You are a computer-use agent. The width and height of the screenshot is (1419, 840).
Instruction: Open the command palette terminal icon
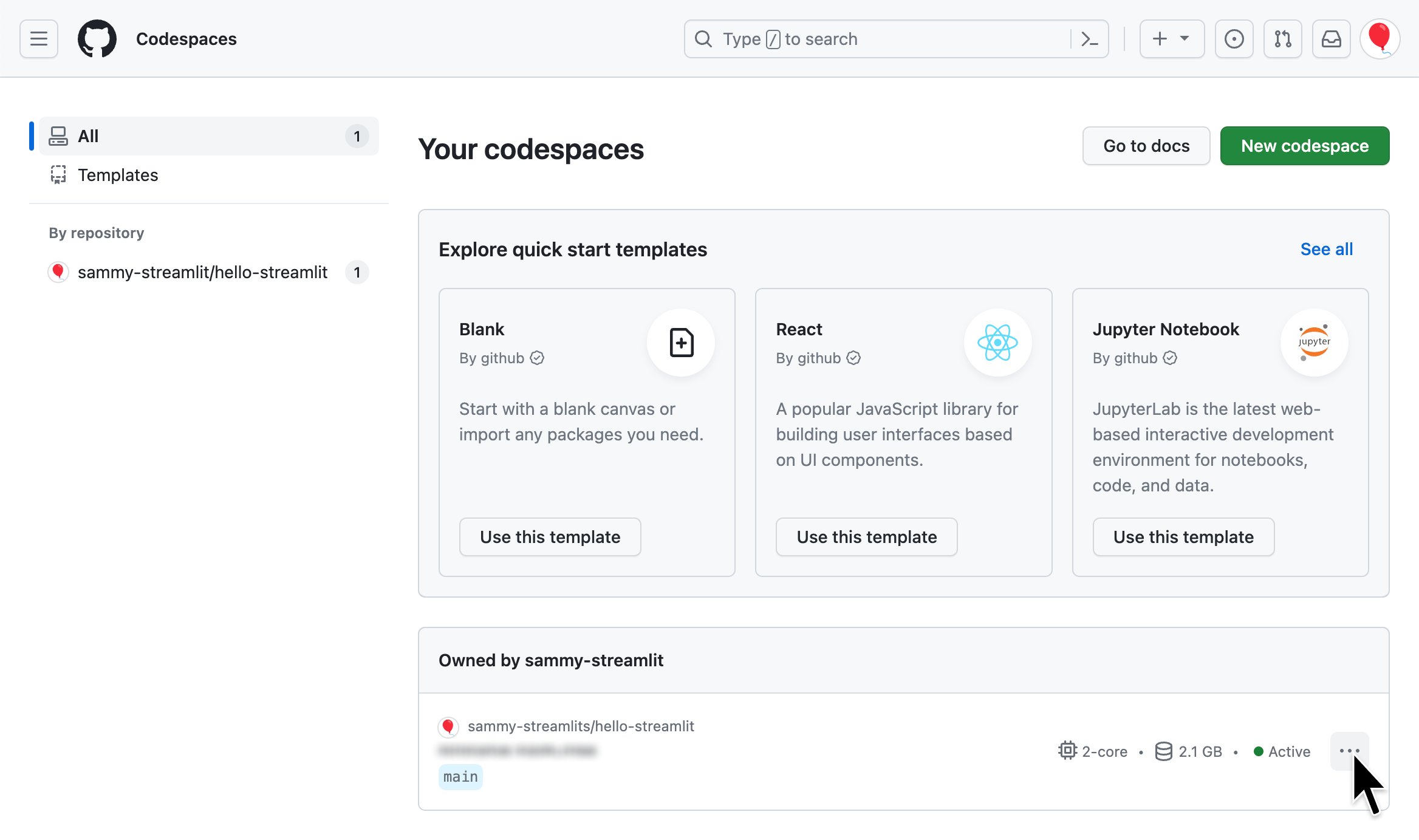click(1090, 38)
